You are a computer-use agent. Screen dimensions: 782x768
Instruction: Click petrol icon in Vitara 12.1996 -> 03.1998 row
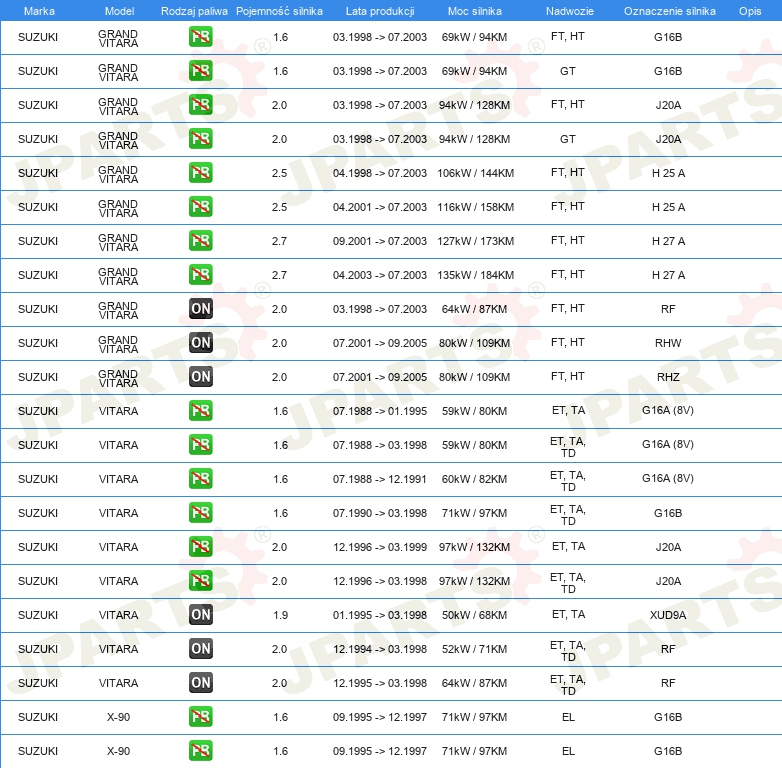(x=200, y=580)
